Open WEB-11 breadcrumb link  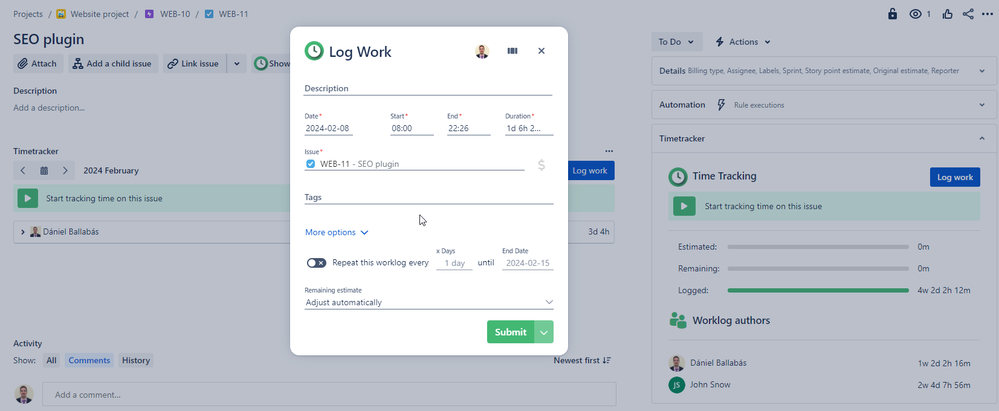pyautogui.click(x=233, y=14)
